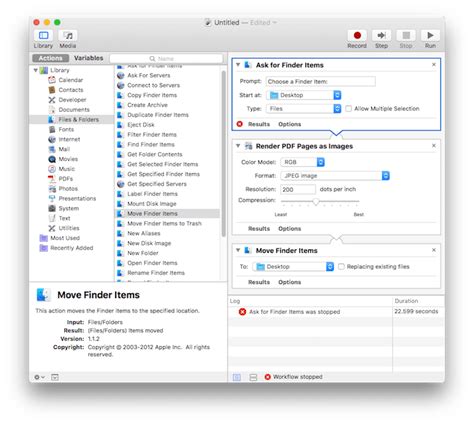Select Fonts category in Library

click(66, 129)
